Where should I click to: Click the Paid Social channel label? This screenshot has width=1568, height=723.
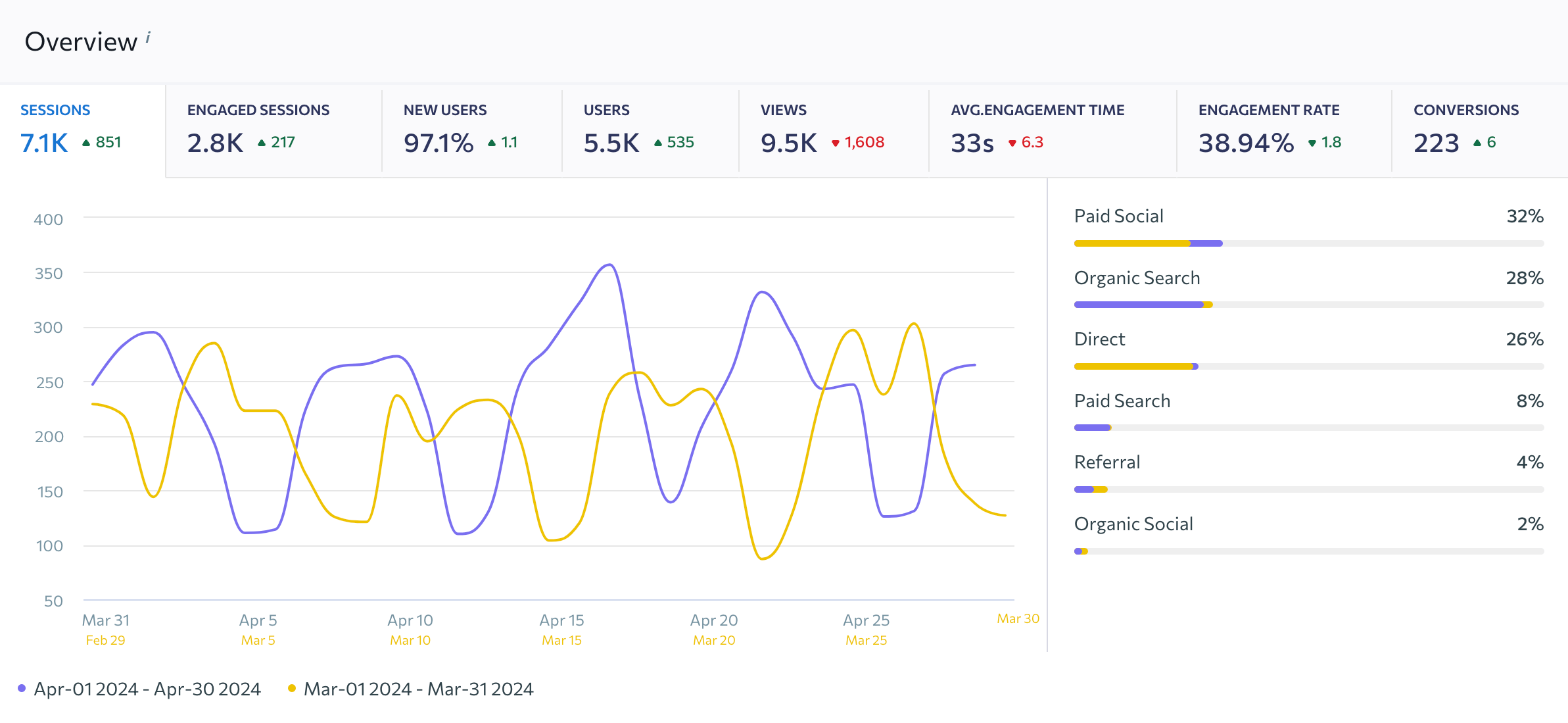[1118, 216]
